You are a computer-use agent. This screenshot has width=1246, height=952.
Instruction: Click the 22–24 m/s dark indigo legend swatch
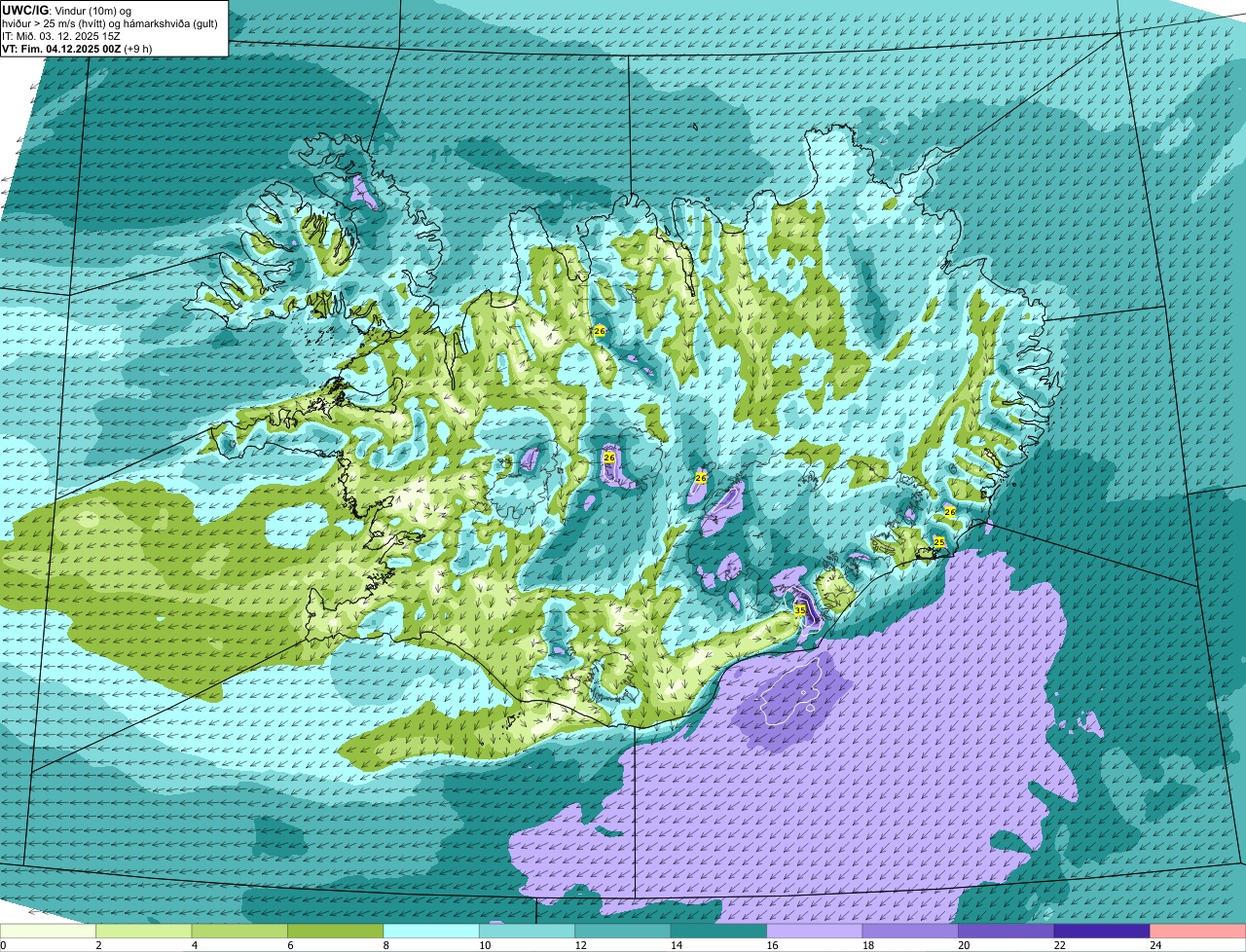coord(1102,932)
